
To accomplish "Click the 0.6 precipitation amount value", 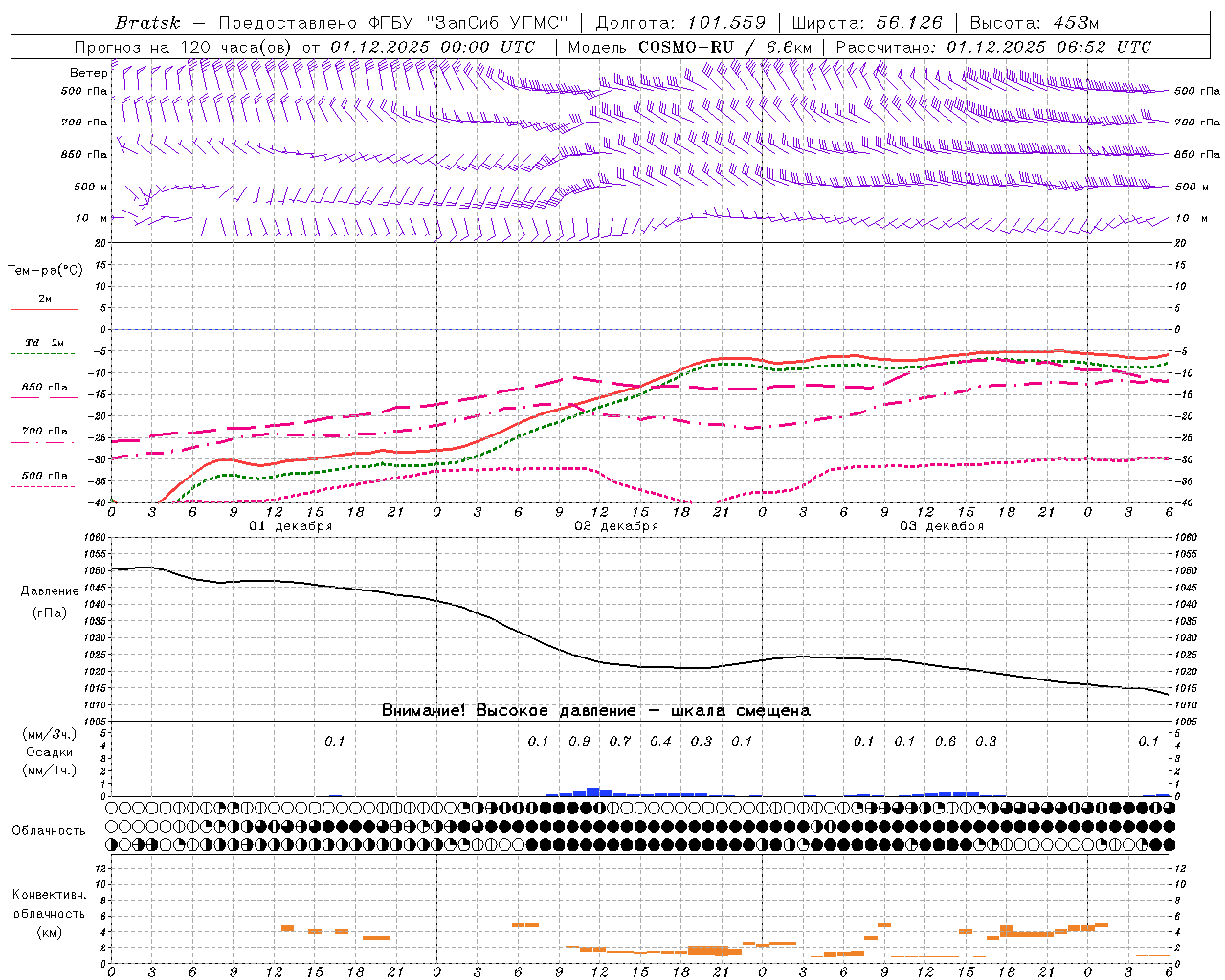I will 946,741.
